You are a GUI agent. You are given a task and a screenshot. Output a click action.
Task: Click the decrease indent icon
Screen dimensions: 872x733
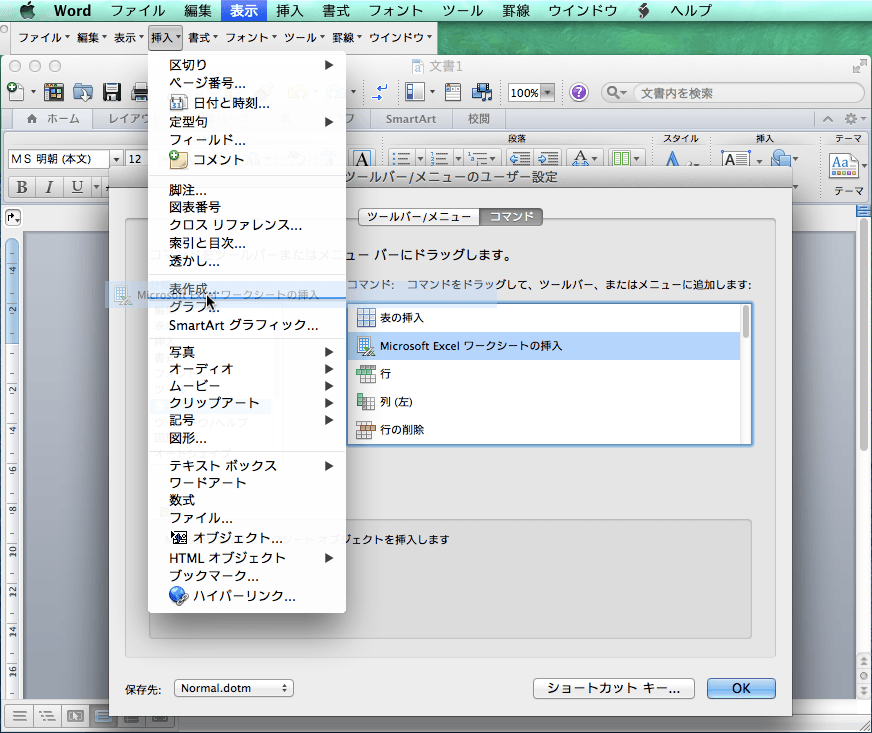coord(519,159)
